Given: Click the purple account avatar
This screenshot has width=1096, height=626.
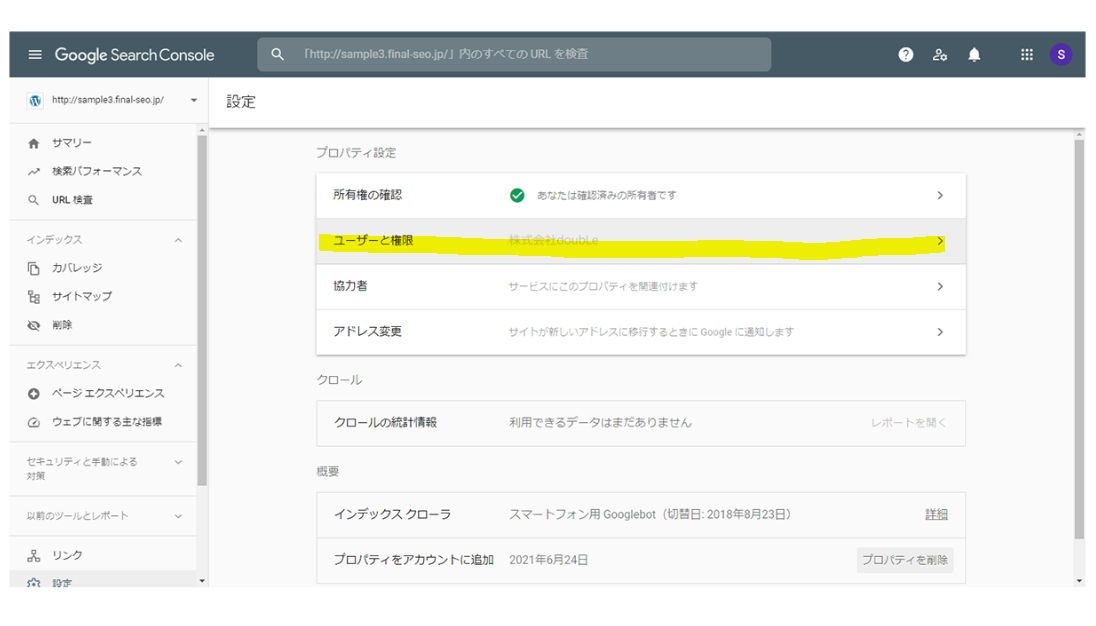Looking at the screenshot, I should coord(1061,55).
